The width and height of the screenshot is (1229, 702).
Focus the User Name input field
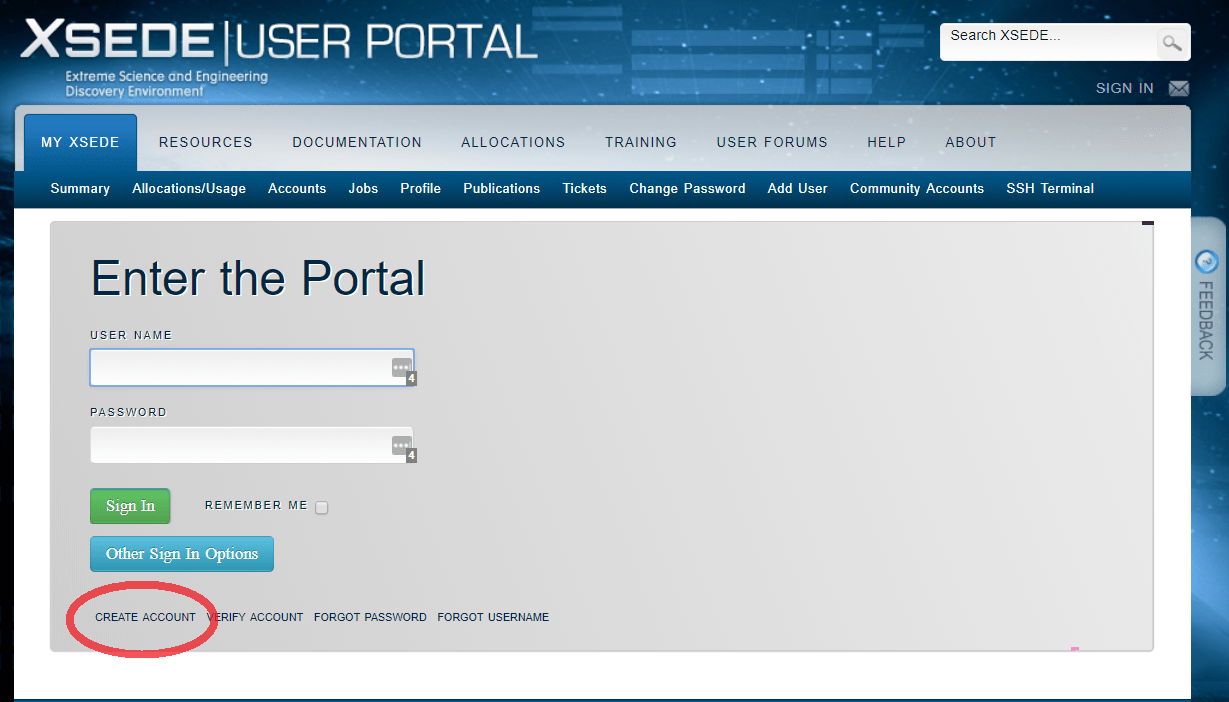coord(252,367)
